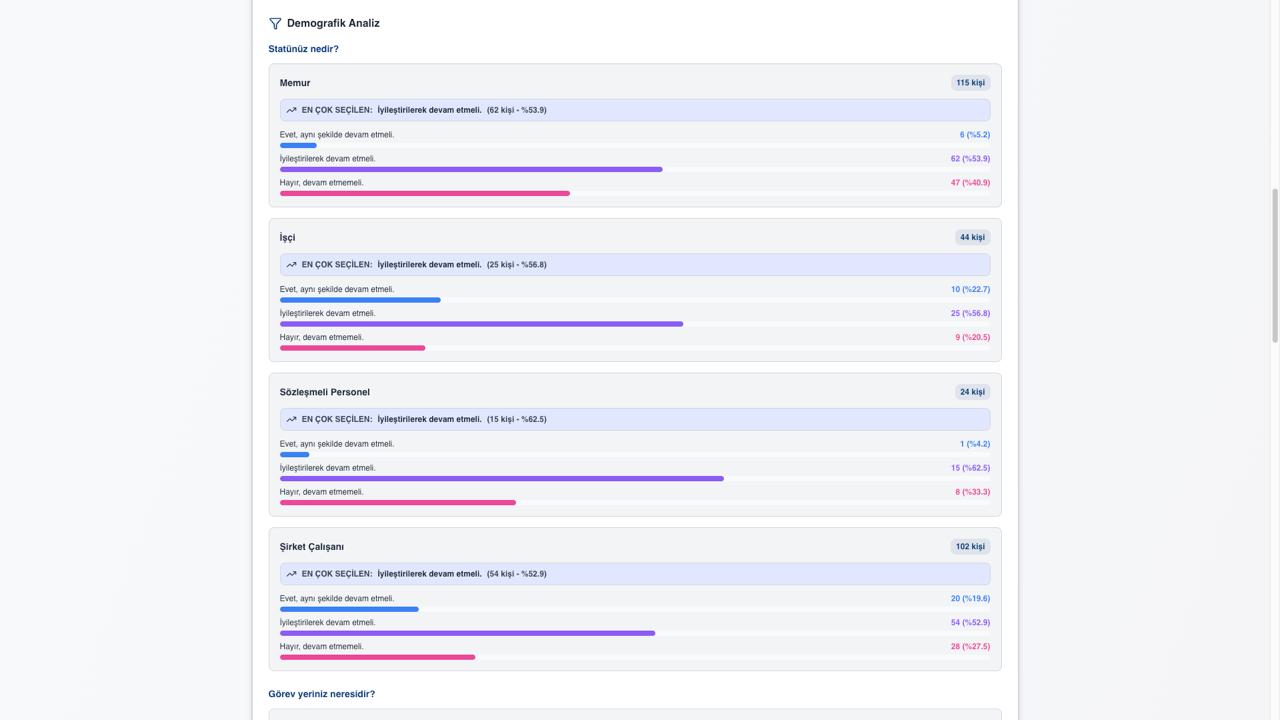1280x720 pixels.
Task: Click trend arrow icon in Sözleşmeli Personel card
Action: click(x=291, y=419)
